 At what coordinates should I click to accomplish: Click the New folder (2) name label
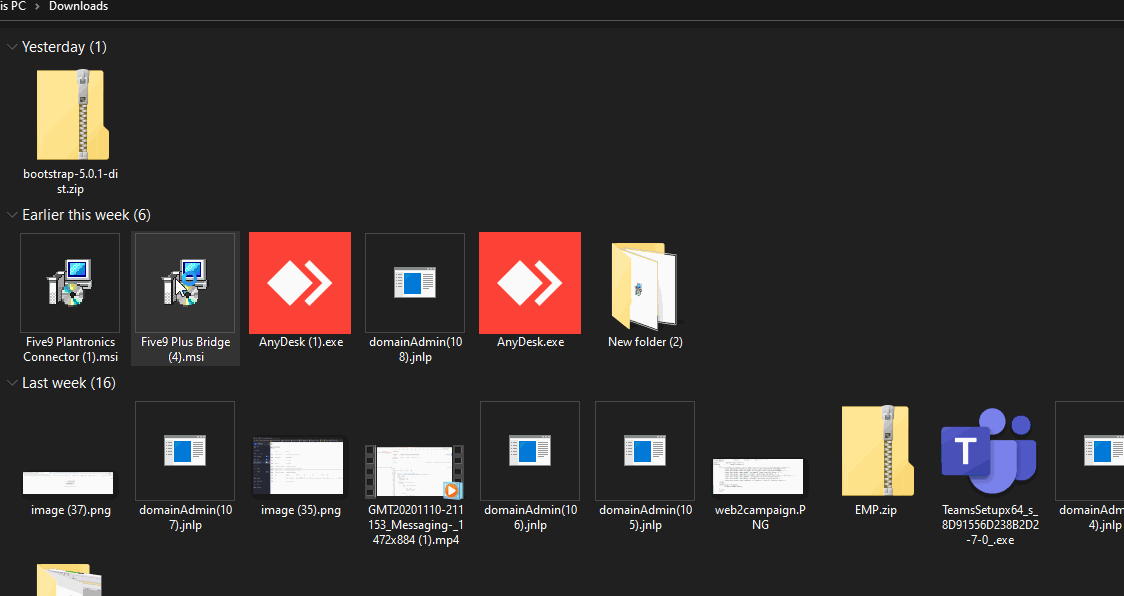point(645,342)
